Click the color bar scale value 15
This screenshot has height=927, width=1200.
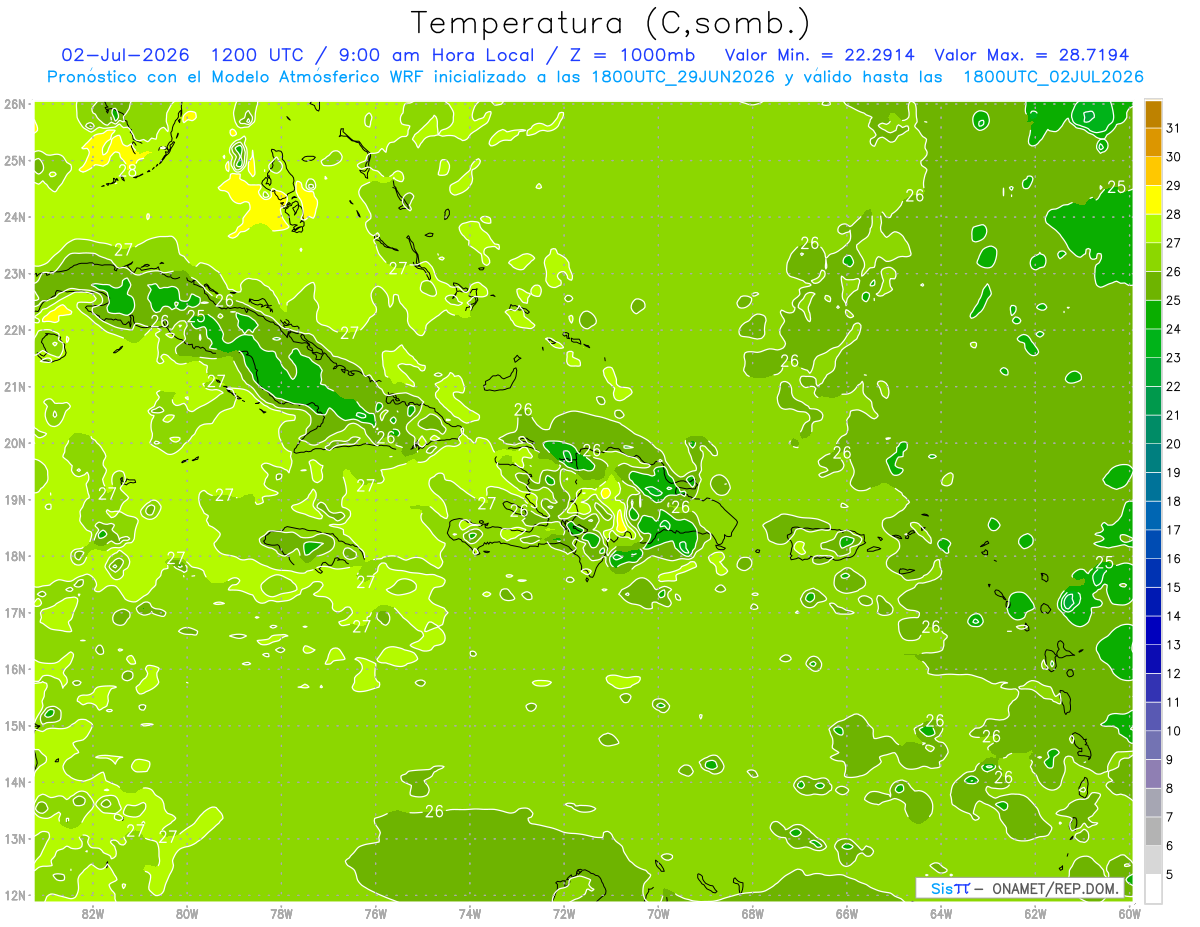pyautogui.click(x=1174, y=588)
